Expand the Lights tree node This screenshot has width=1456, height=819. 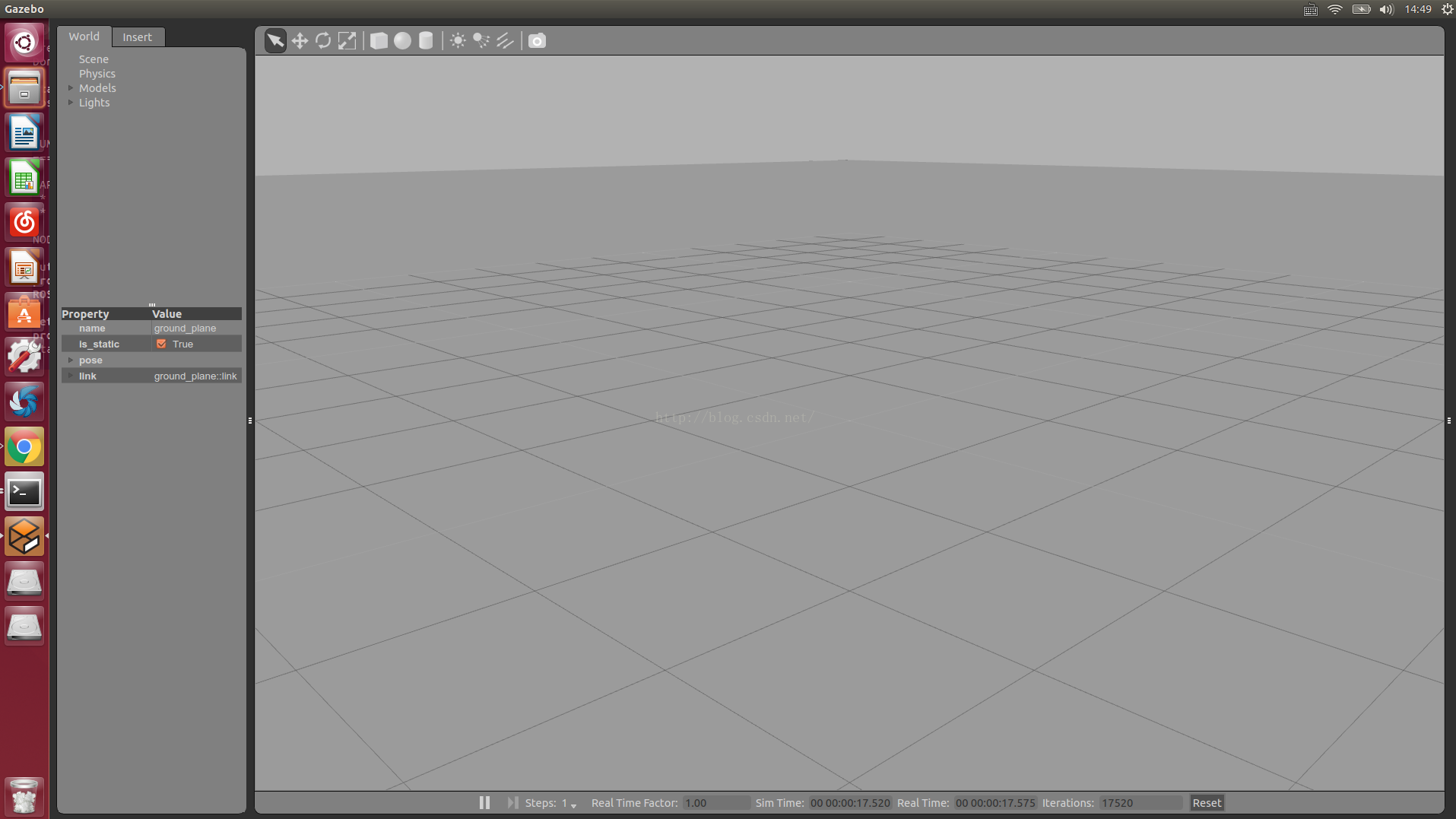[71, 103]
